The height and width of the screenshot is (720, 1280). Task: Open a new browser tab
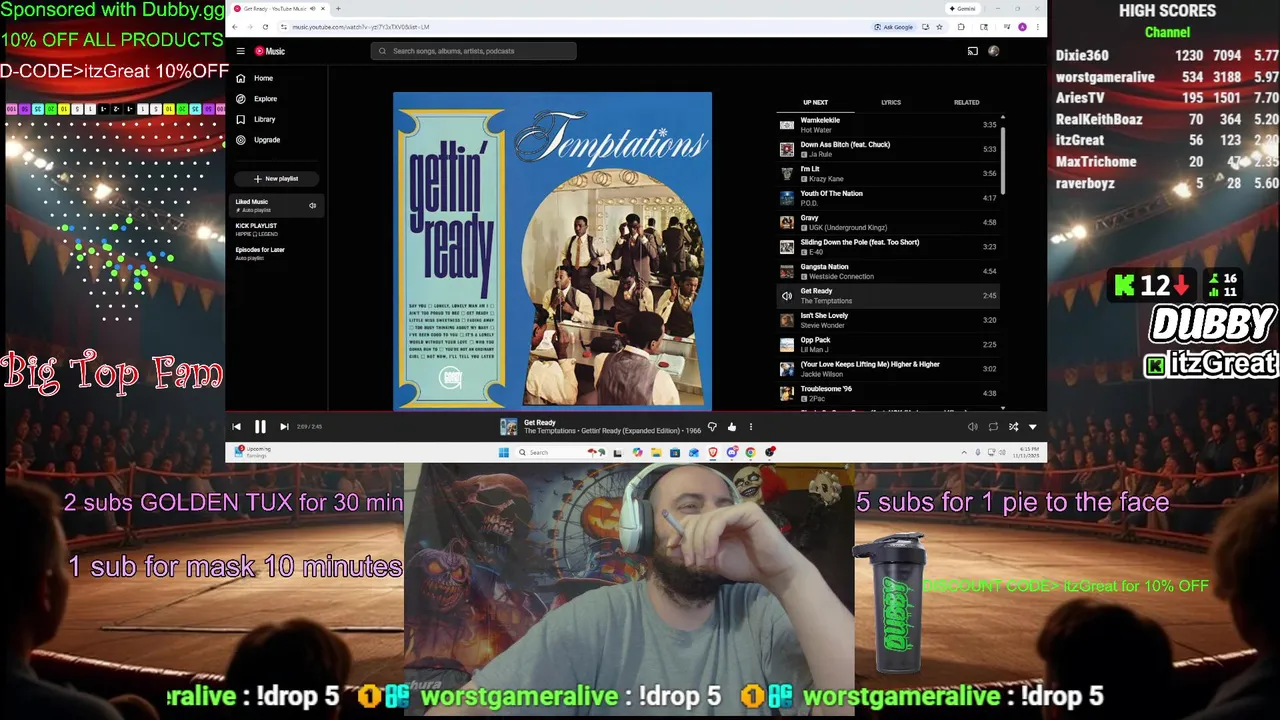[338, 8]
